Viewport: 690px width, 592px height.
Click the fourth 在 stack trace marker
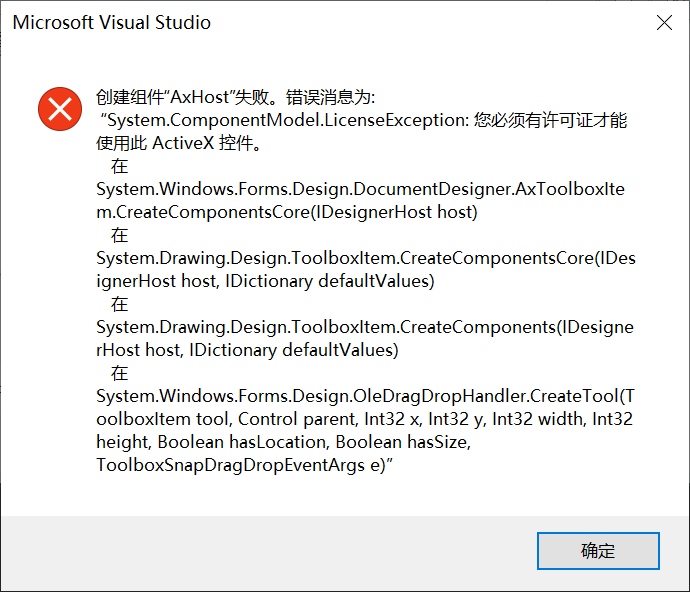point(119,373)
